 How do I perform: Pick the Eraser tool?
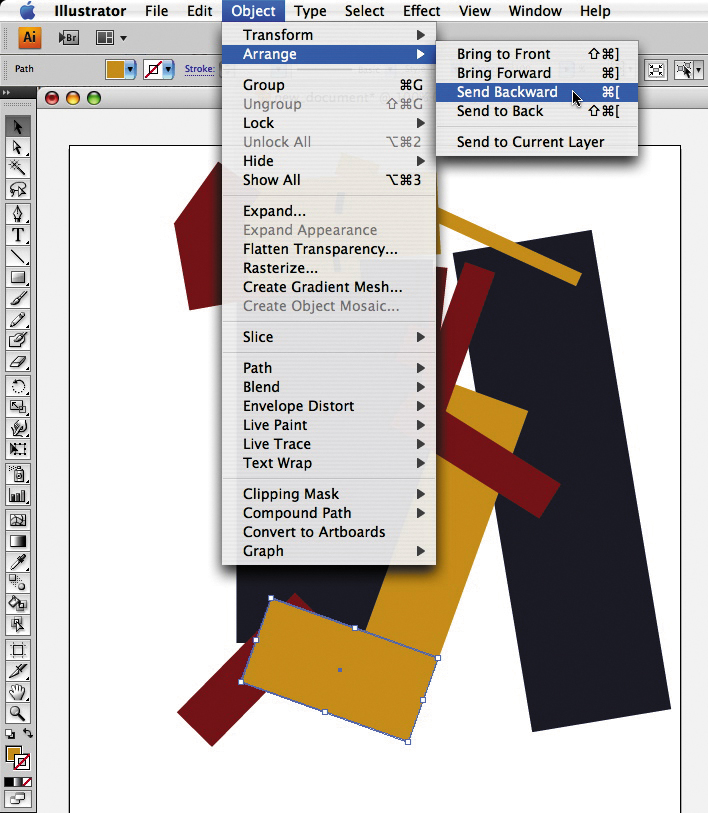pyautogui.click(x=17, y=361)
